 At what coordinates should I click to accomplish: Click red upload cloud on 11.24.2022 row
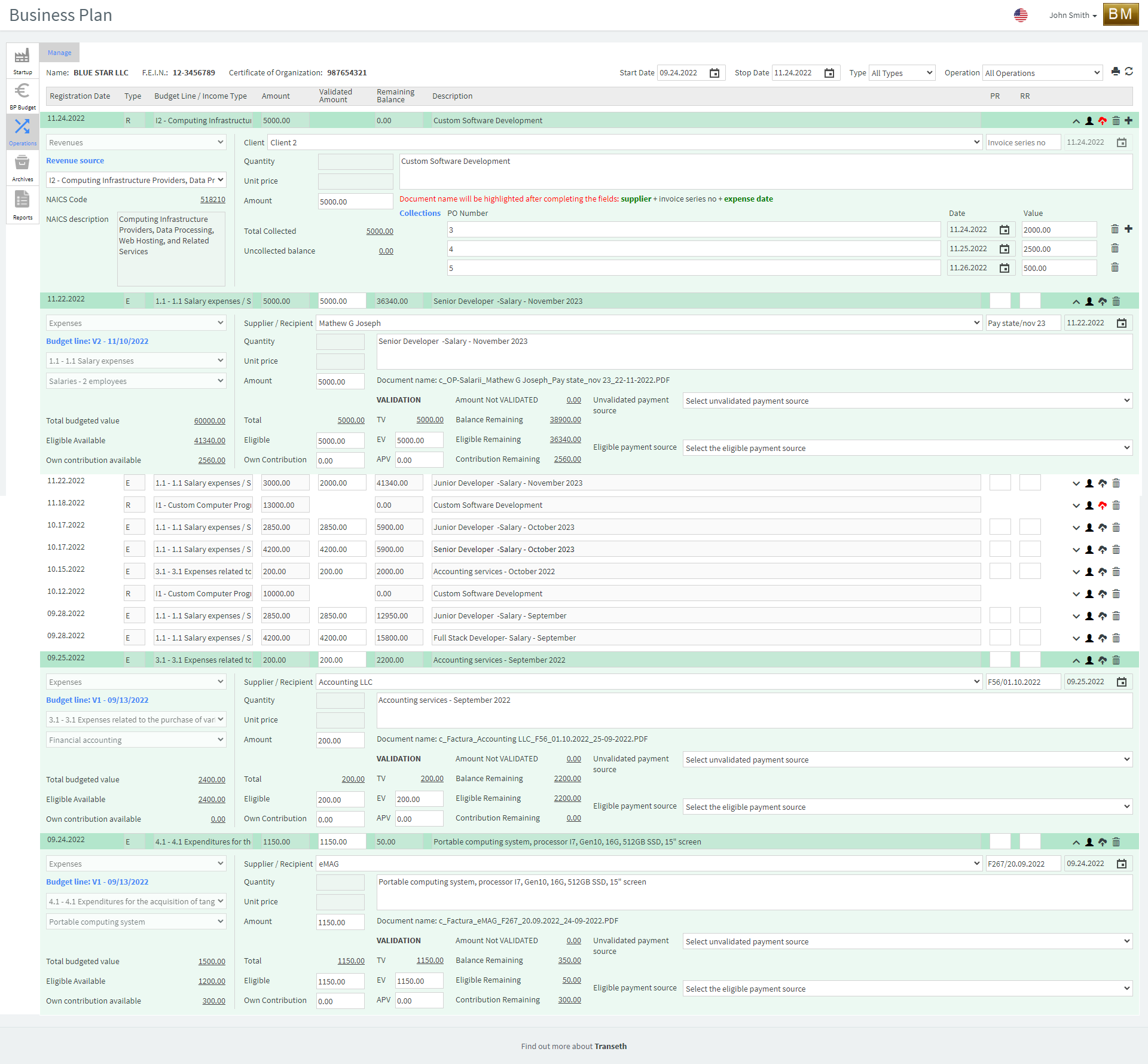(x=1103, y=121)
